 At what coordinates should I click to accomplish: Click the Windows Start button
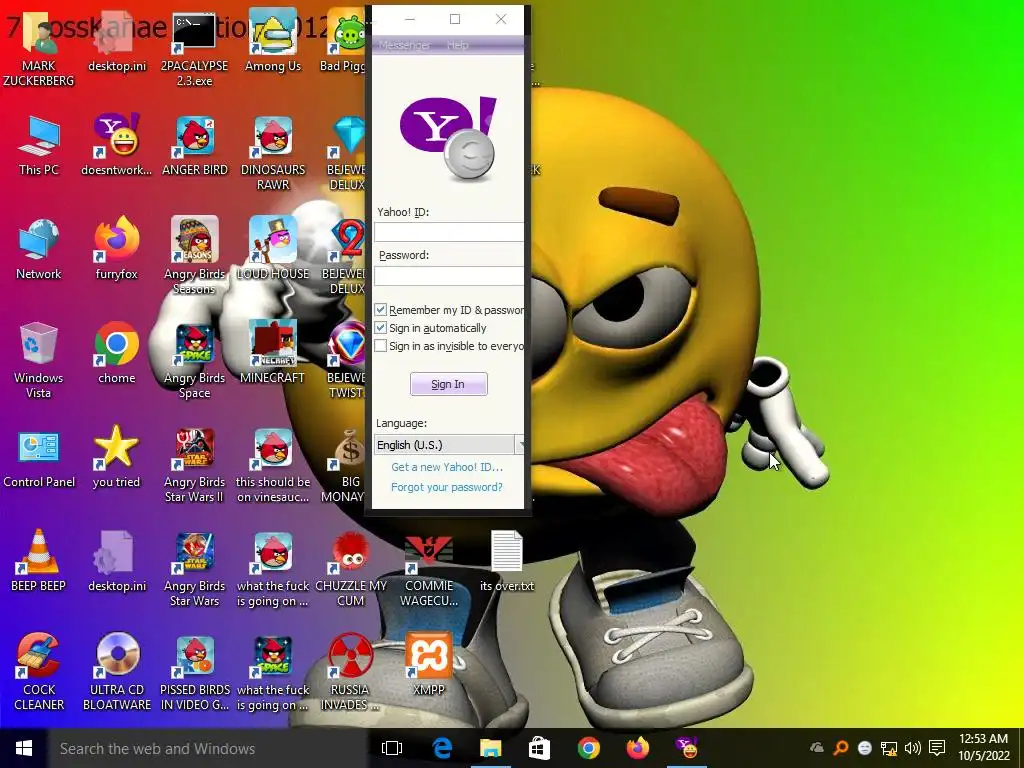tap(24, 748)
